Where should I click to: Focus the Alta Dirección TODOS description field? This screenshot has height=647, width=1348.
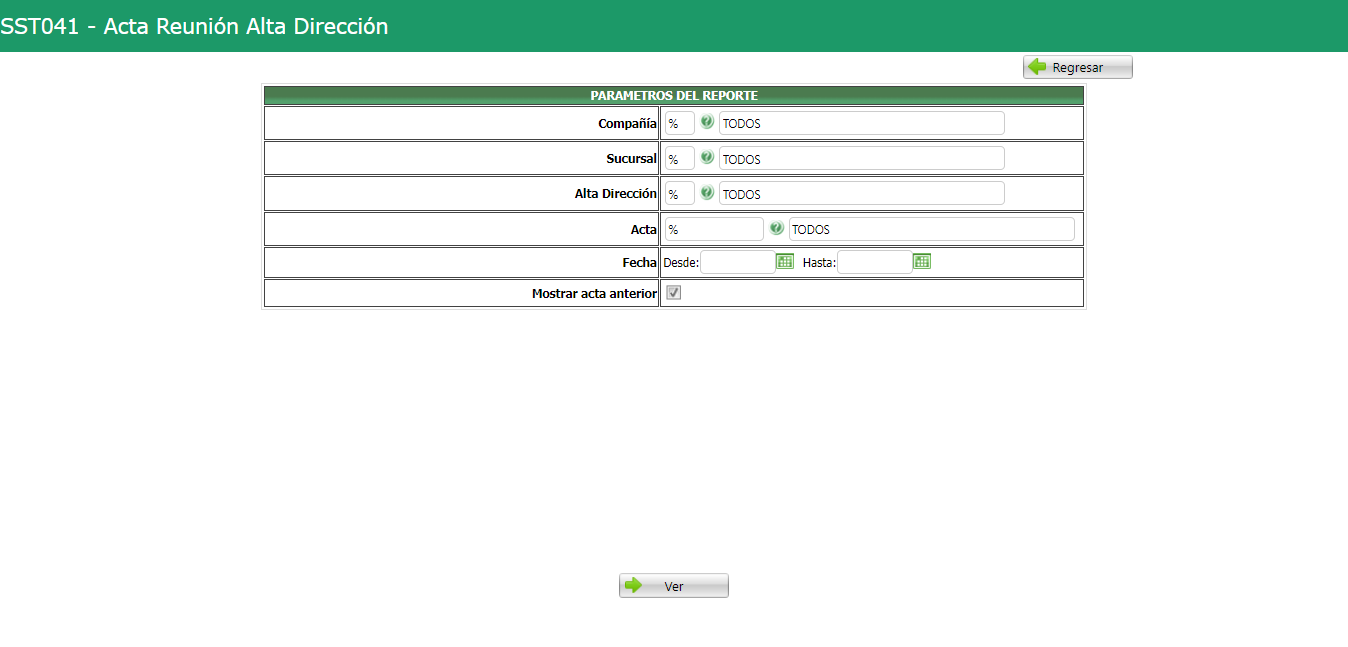862,193
